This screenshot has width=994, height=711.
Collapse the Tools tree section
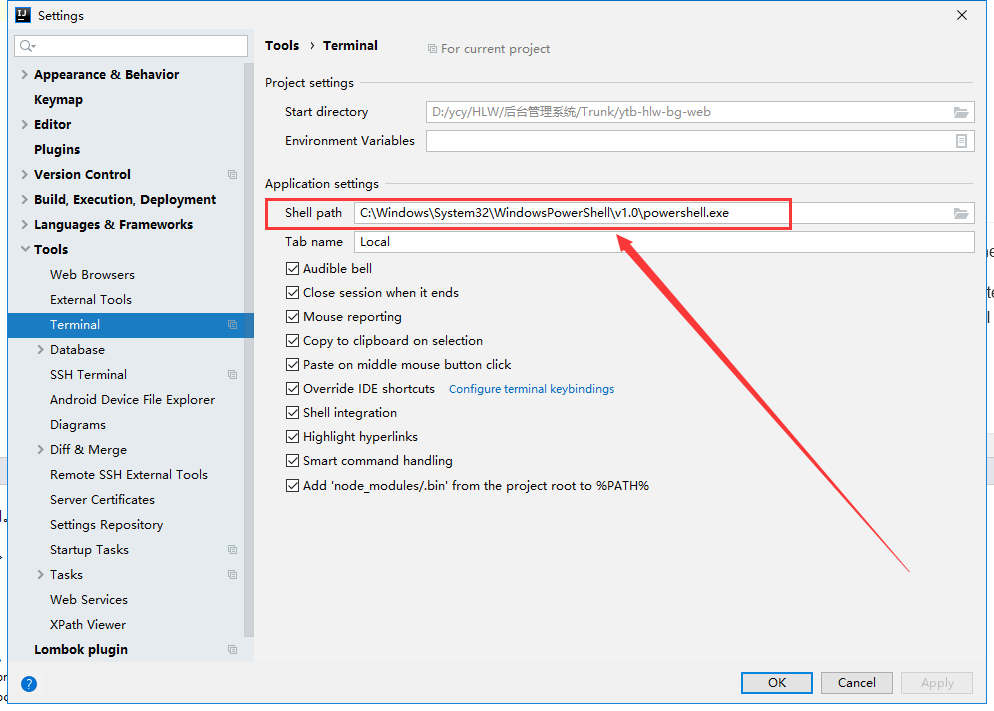25,249
